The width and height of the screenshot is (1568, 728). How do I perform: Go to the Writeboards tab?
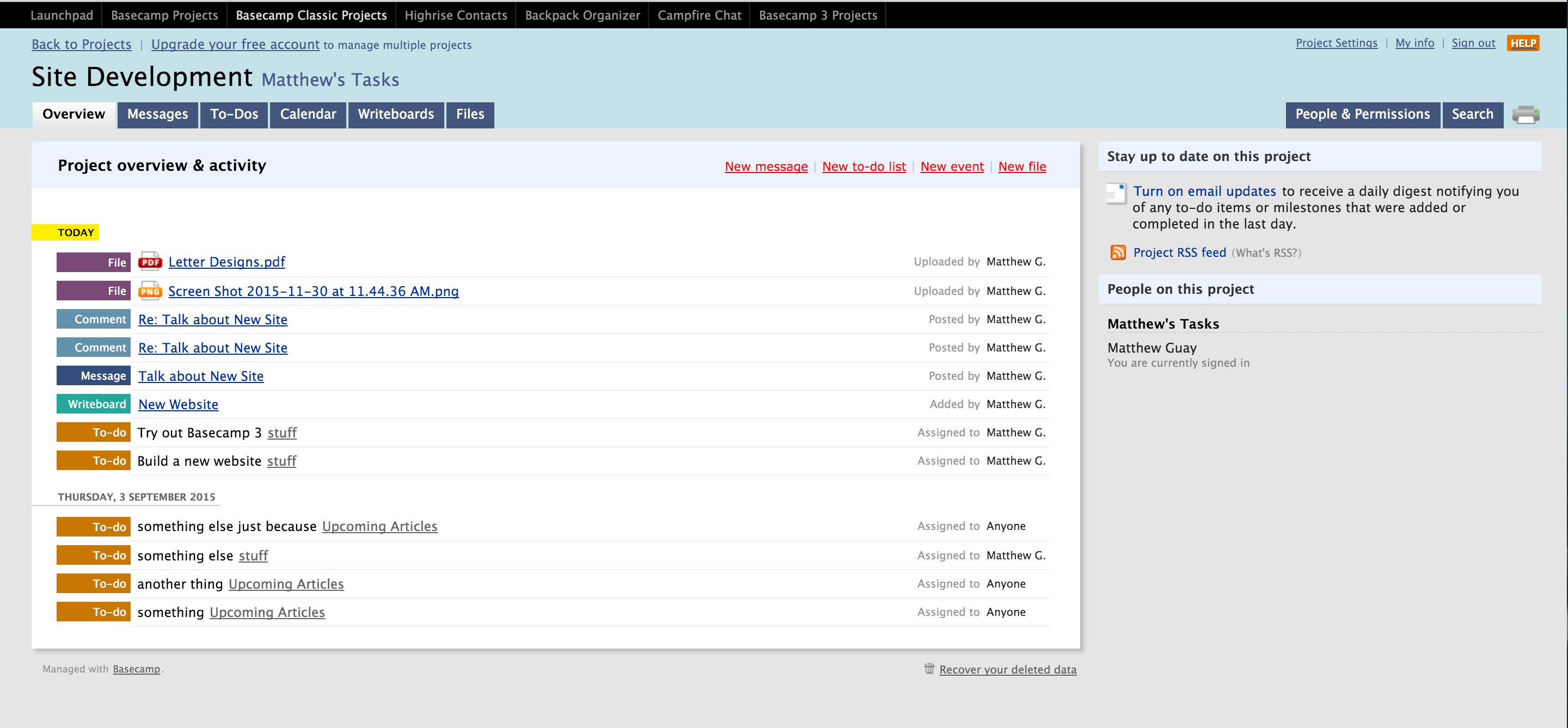point(396,114)
